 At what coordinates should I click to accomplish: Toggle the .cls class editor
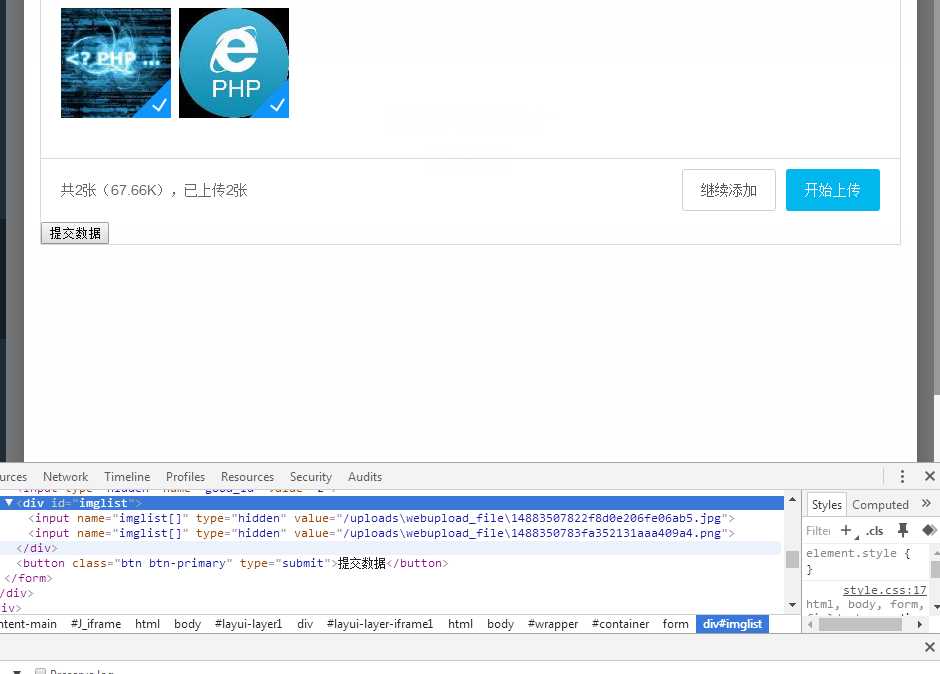pyautogui.click(x=875, y=531)
